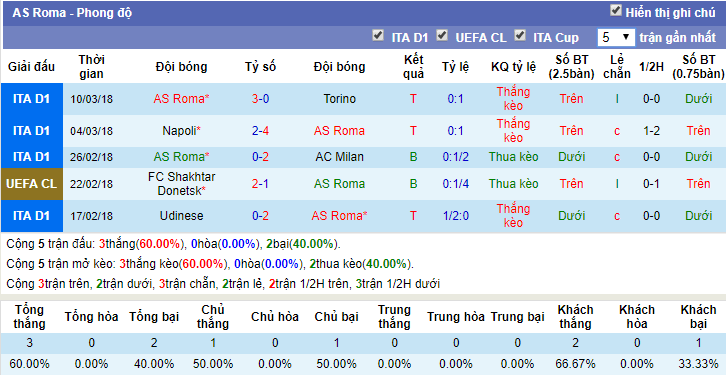Open the Torino team link
726x375 pixels.
click(339, 99)
